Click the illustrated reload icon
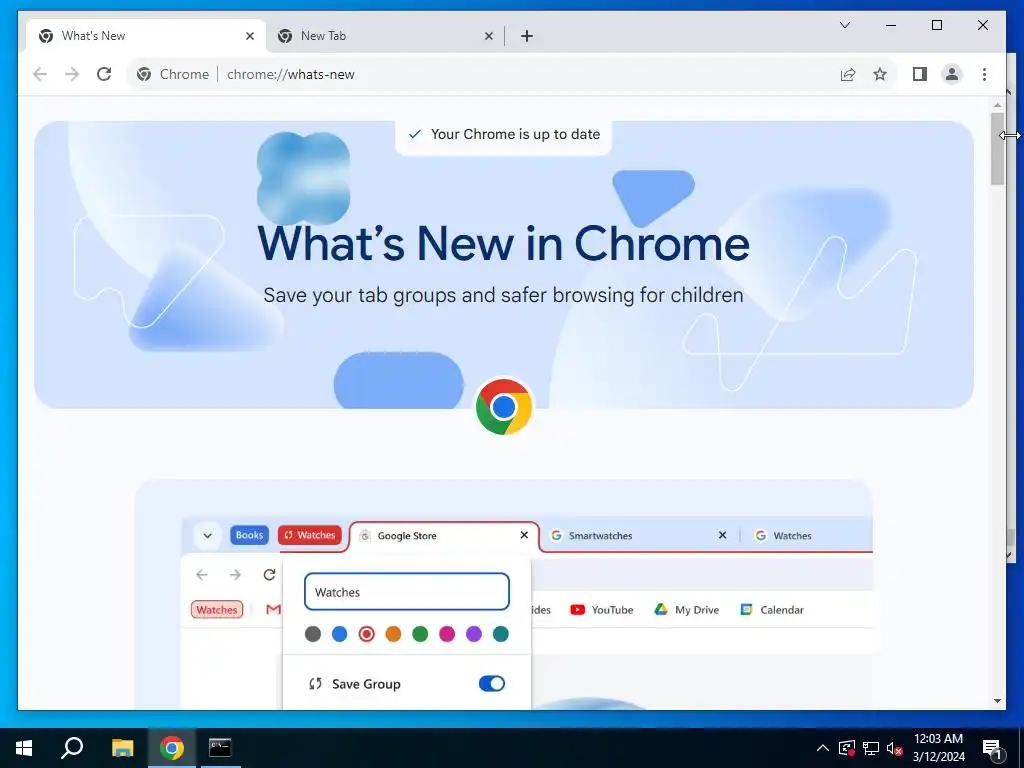The height and width of the screenshot is (768, 1024). [269, 575]
